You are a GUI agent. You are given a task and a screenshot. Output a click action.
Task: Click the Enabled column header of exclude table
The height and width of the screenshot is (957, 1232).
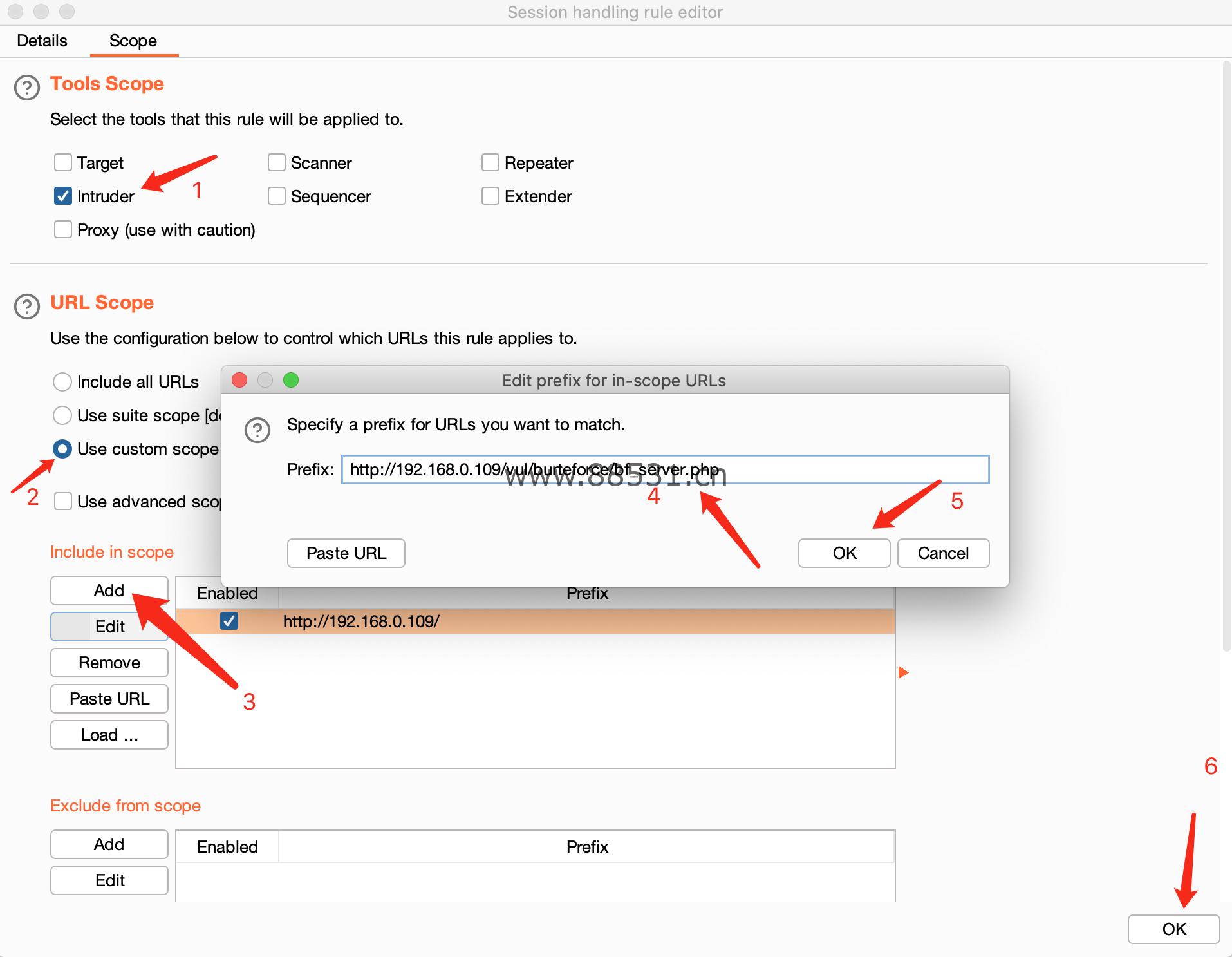point(227,847)
